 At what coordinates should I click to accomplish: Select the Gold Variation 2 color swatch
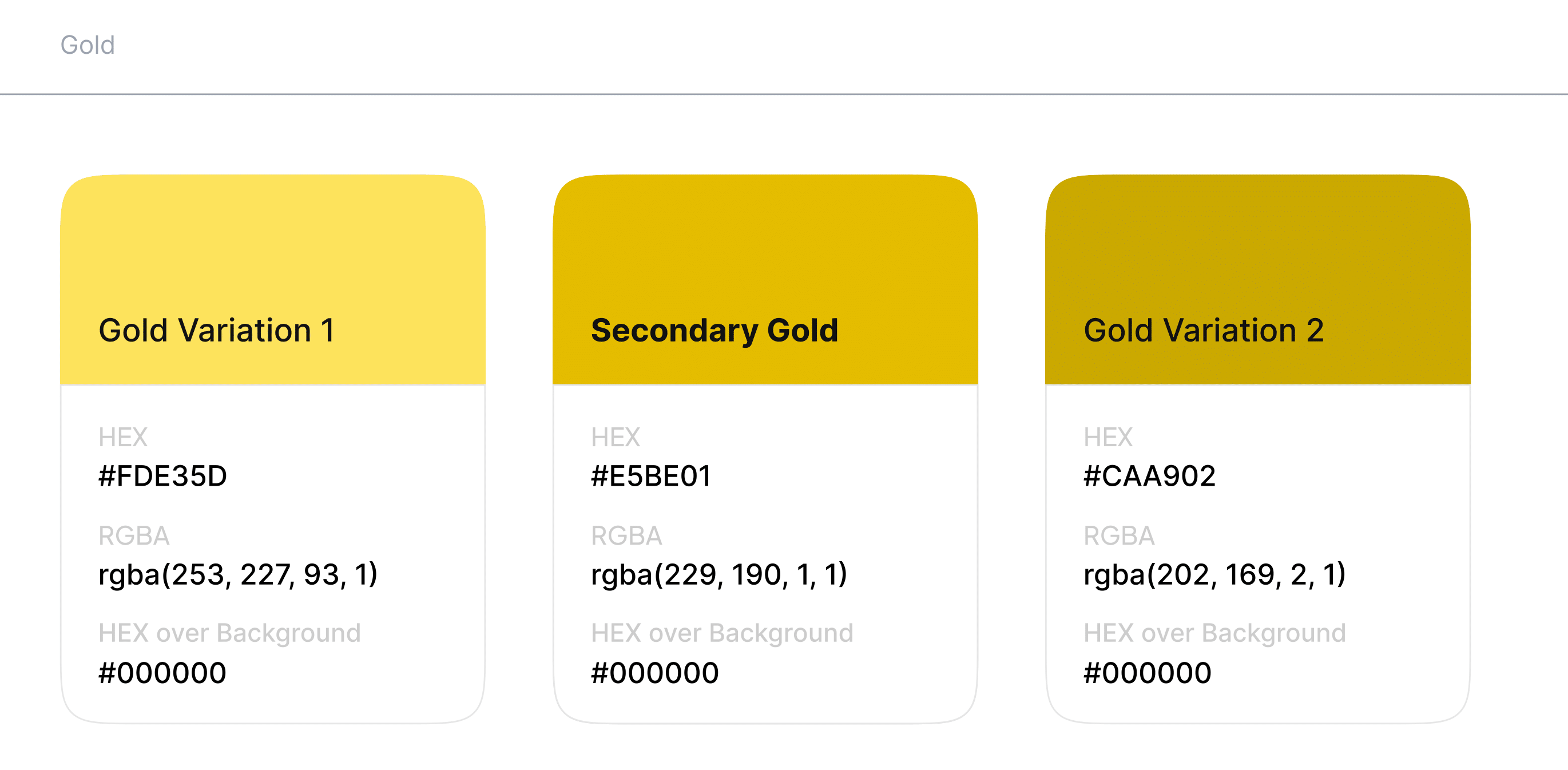tap(1257, 244)
